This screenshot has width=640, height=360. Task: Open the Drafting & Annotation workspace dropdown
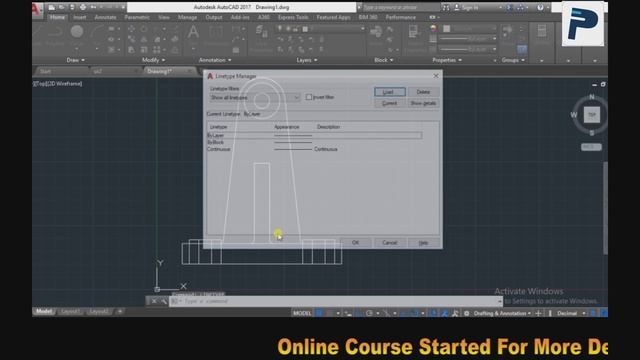pos(502,313)
